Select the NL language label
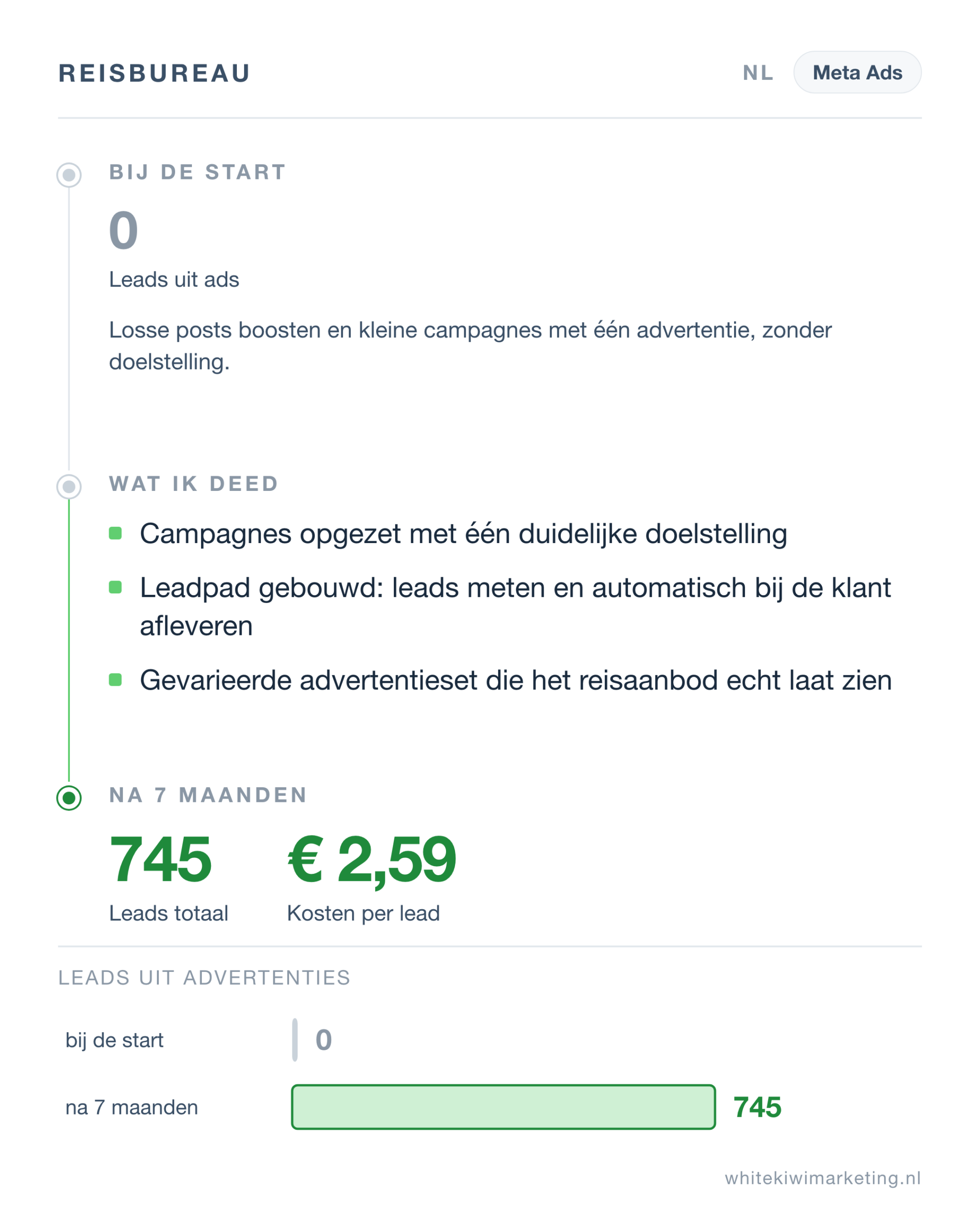Image resolution: width=980 pixels, height=1225 pixels. pos(758,73)
